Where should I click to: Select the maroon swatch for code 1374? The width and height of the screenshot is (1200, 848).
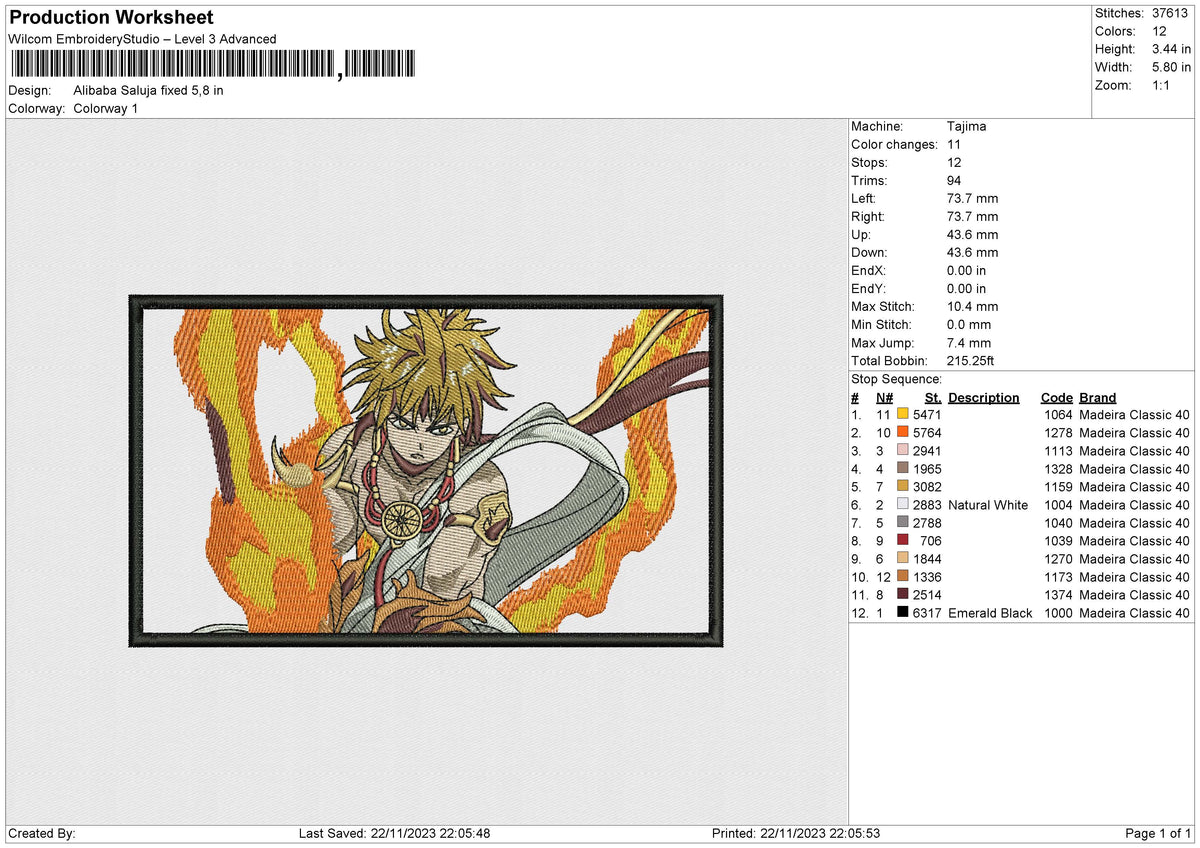click(x=903, y=594)
